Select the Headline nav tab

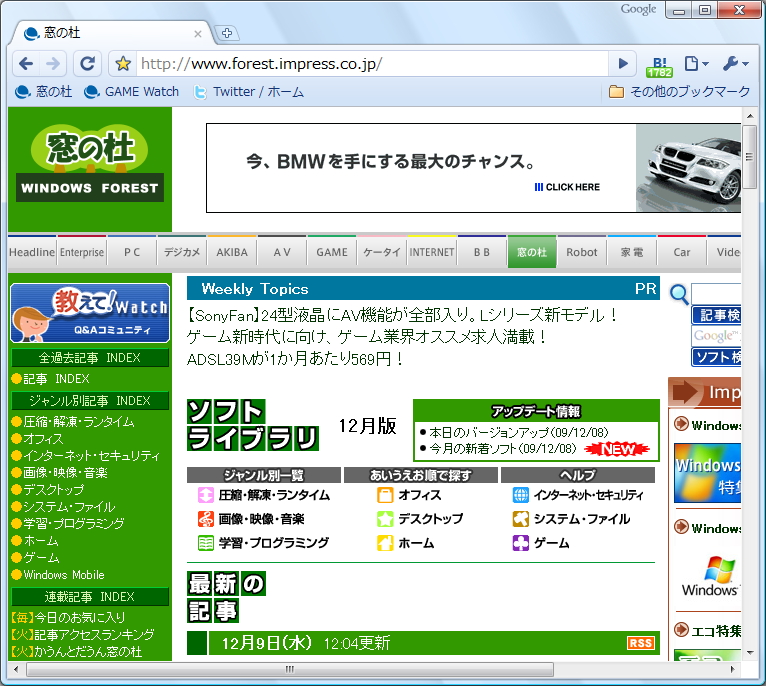click(32, 252)
